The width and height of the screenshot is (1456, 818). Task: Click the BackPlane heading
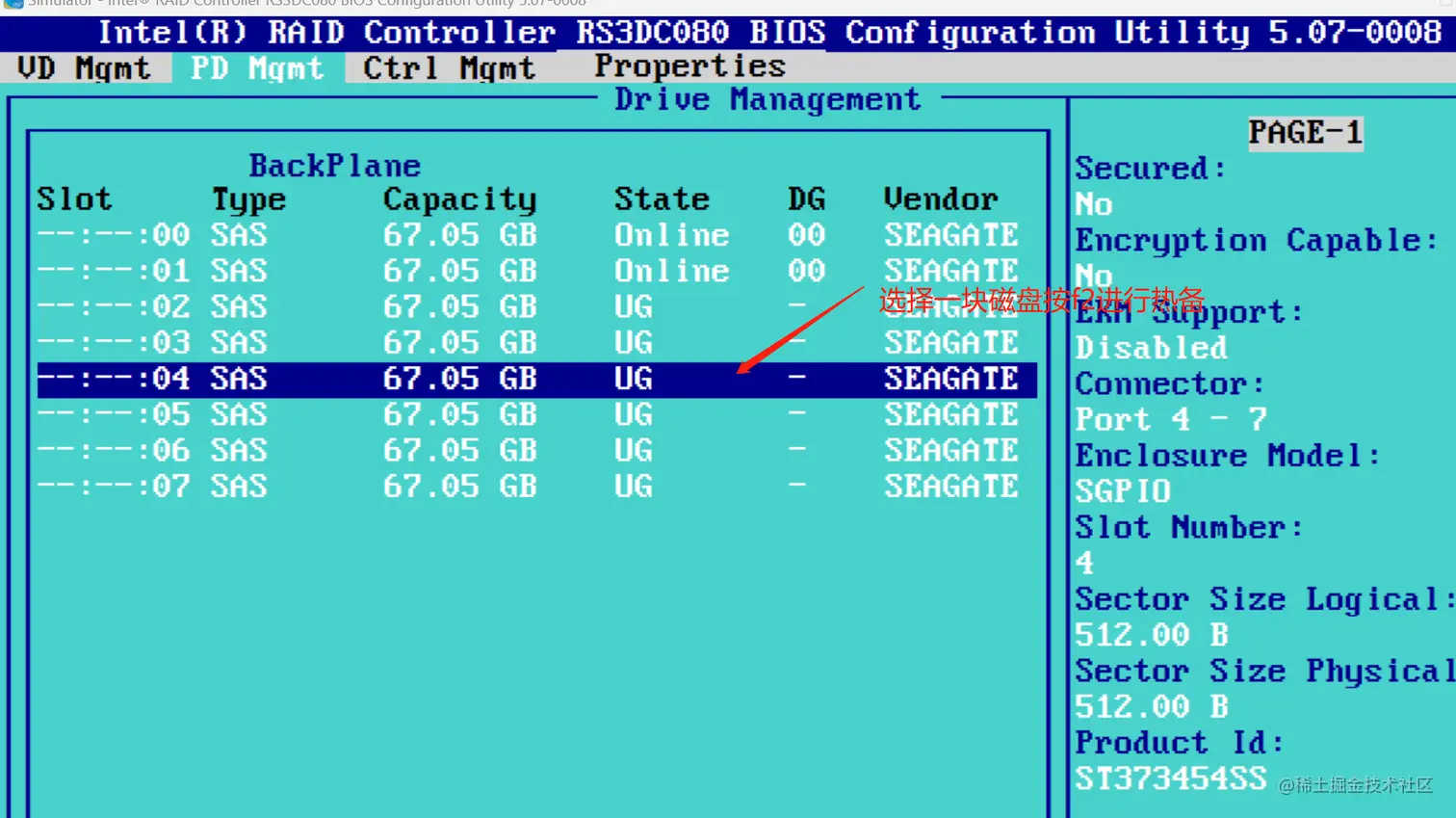pos(335,166)
